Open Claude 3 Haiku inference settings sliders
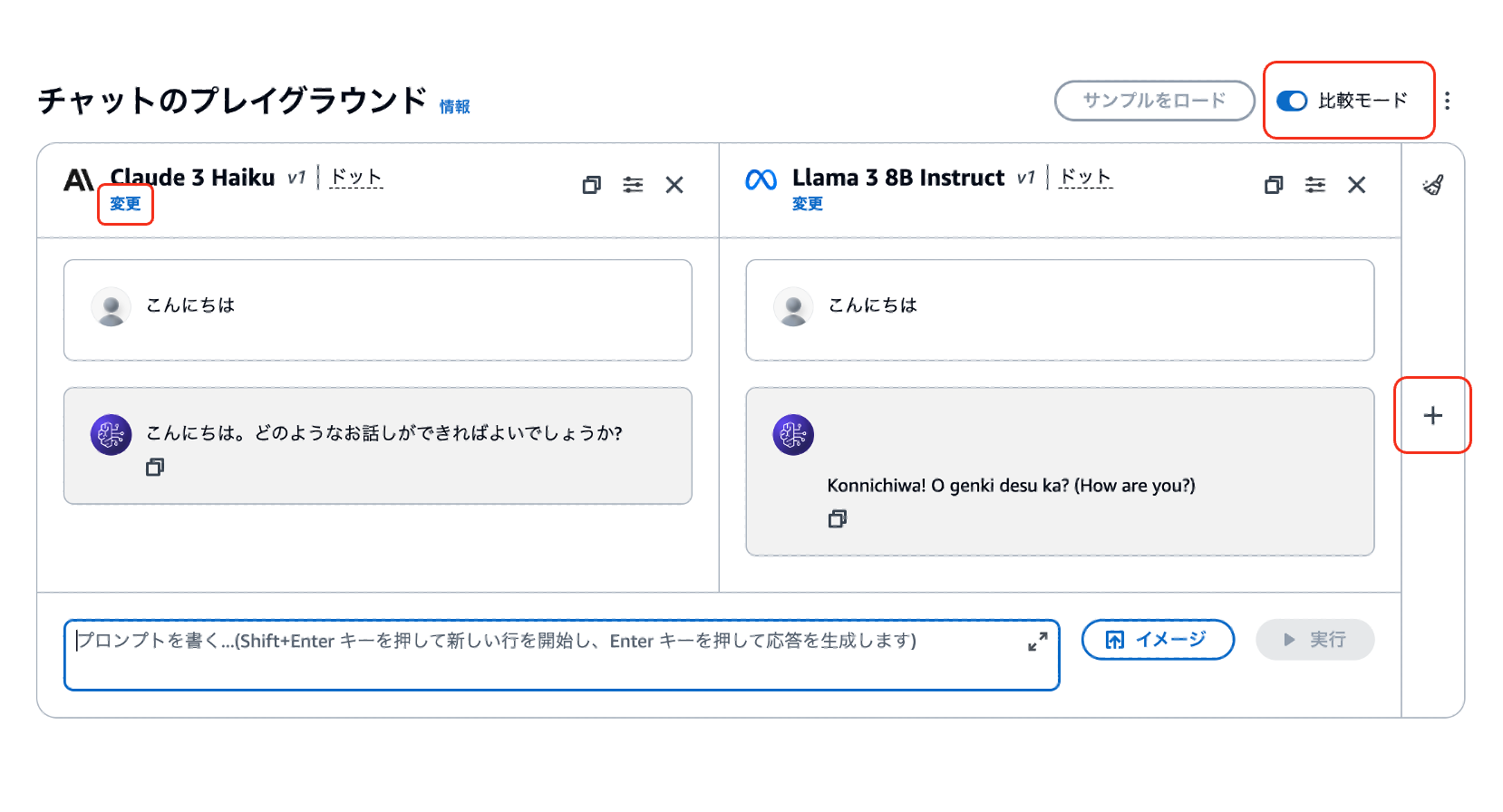This screenshot has width=1503, height=812. click(x=633, y=185)
